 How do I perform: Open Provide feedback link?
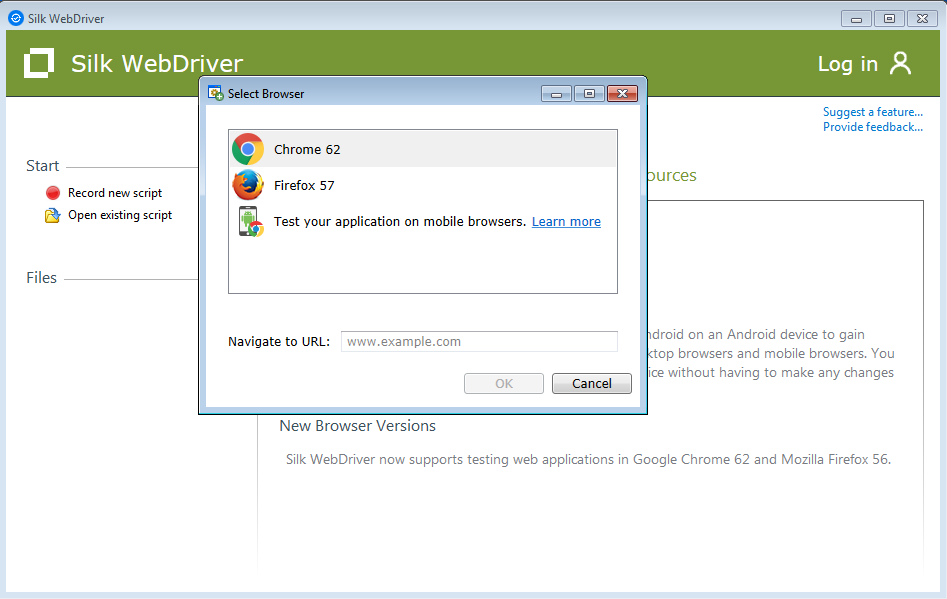[x=873, y=127]
